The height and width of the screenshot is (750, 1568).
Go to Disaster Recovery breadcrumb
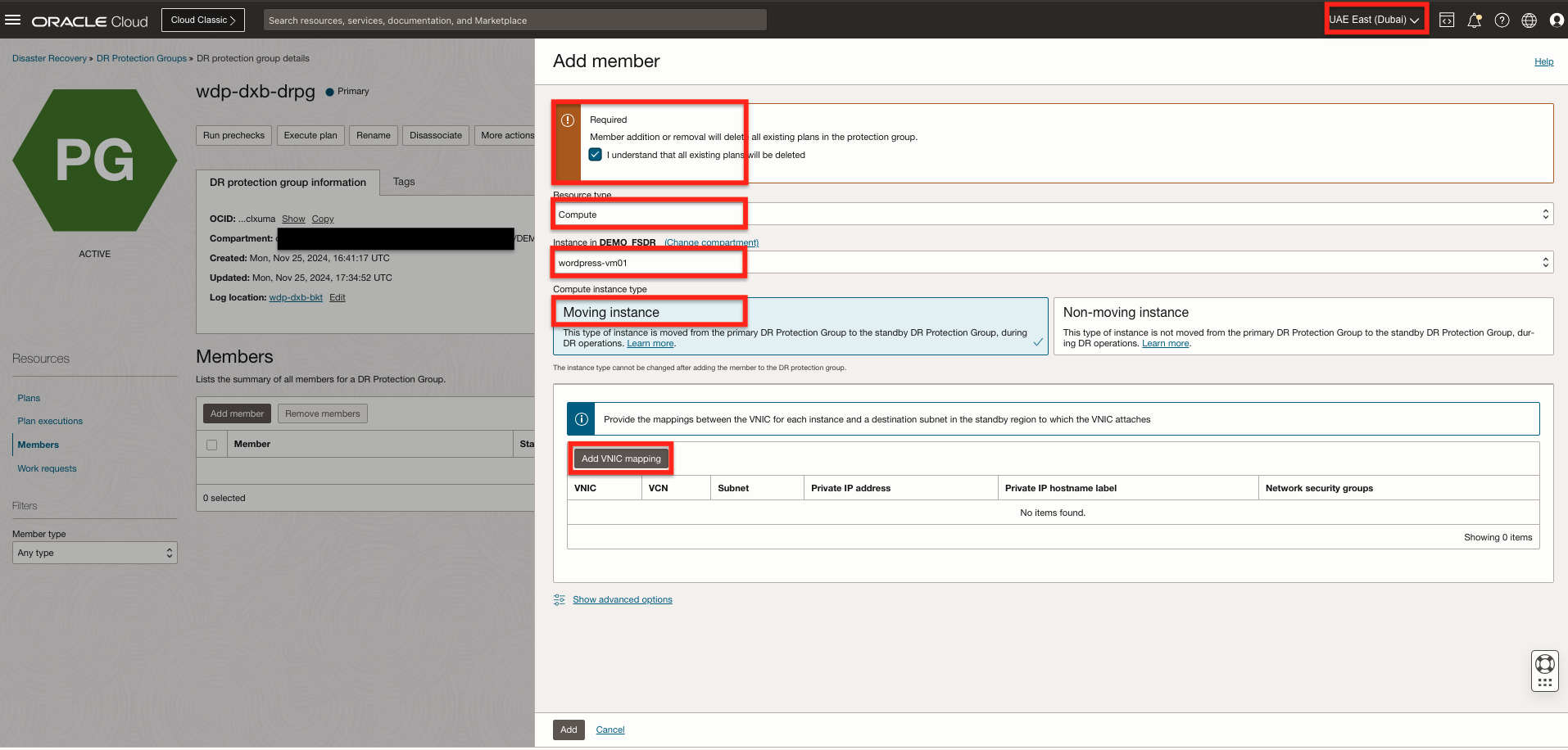[x=49, y=58]
